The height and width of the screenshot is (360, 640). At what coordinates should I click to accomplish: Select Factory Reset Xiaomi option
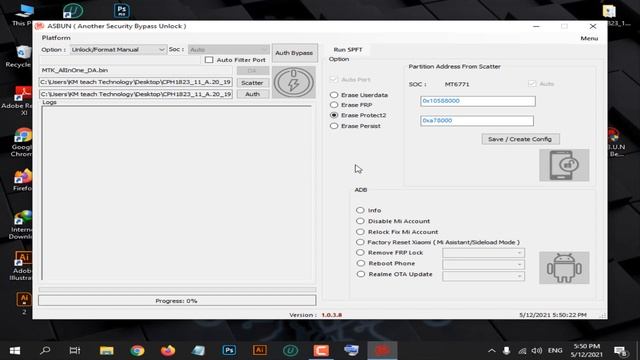click(x=360, y=242)
